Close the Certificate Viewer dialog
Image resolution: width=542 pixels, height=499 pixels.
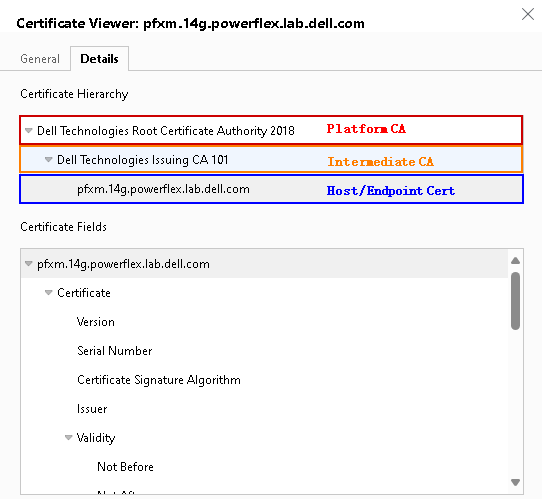coord(528,14)
